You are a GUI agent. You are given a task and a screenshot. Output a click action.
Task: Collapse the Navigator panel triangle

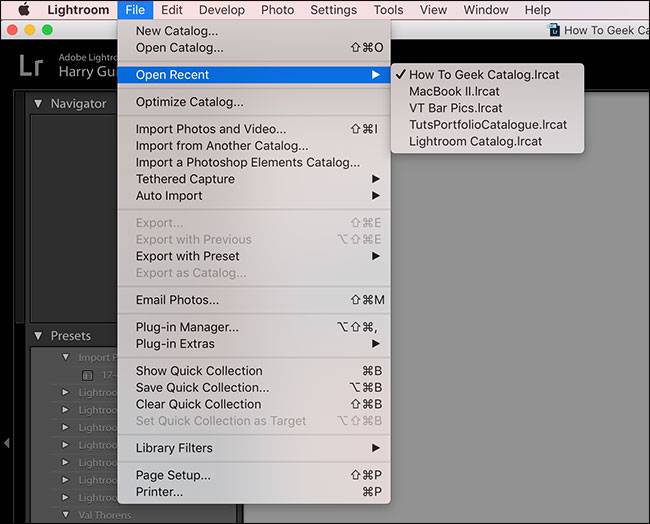click(38, 104)
